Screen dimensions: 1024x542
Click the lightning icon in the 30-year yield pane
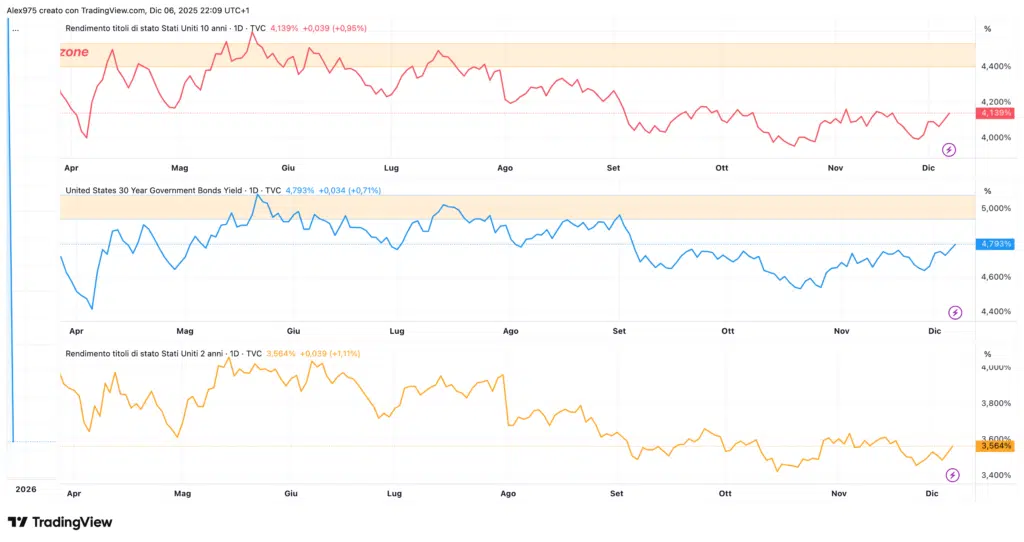tap(955, 312)
